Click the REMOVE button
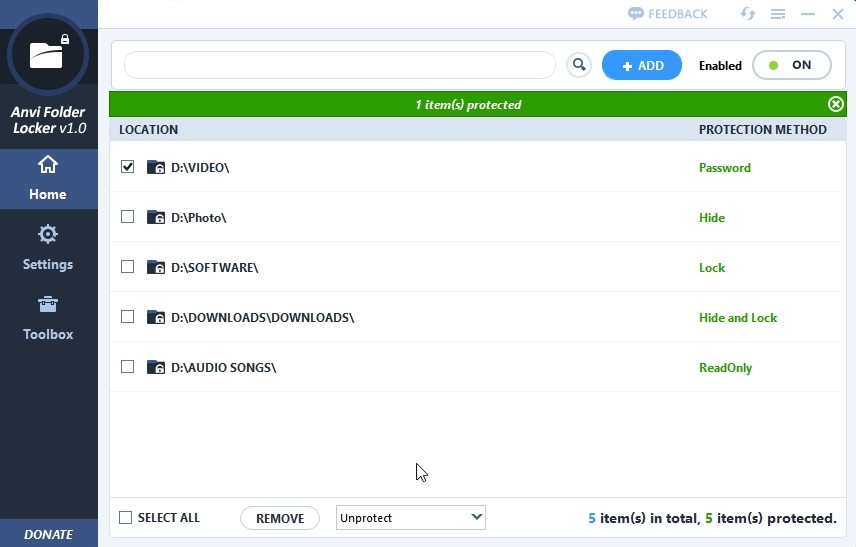 280,518
